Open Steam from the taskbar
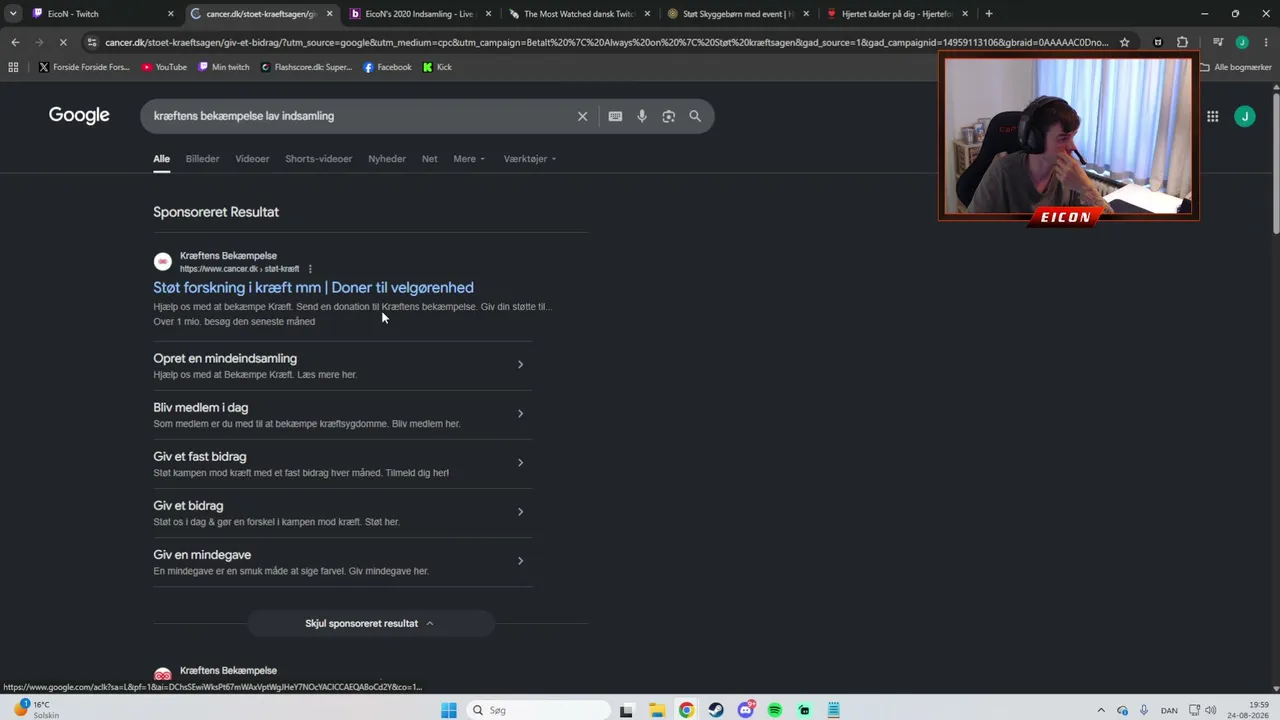The width and height of the screenshot is (1280, 720). (716, 710)
